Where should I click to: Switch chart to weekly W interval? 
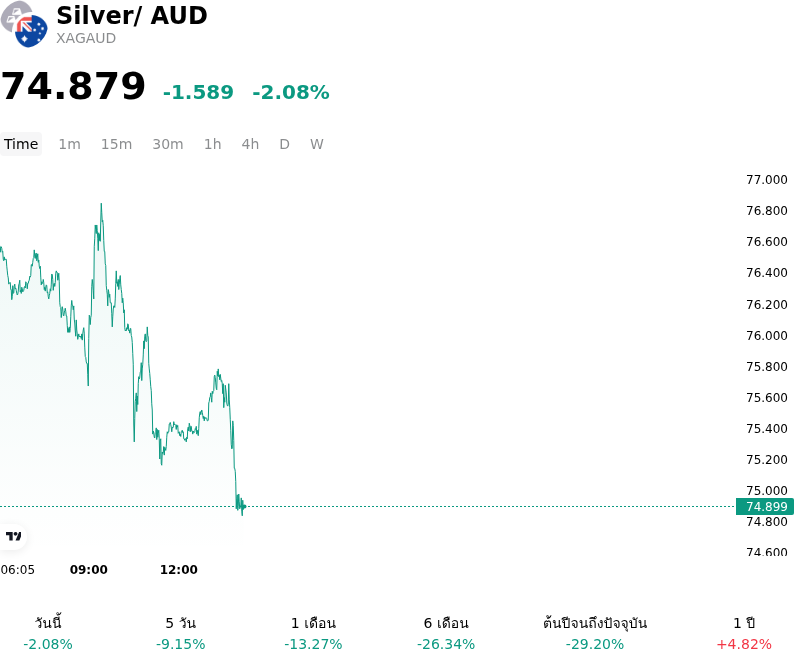click(316, 144)
